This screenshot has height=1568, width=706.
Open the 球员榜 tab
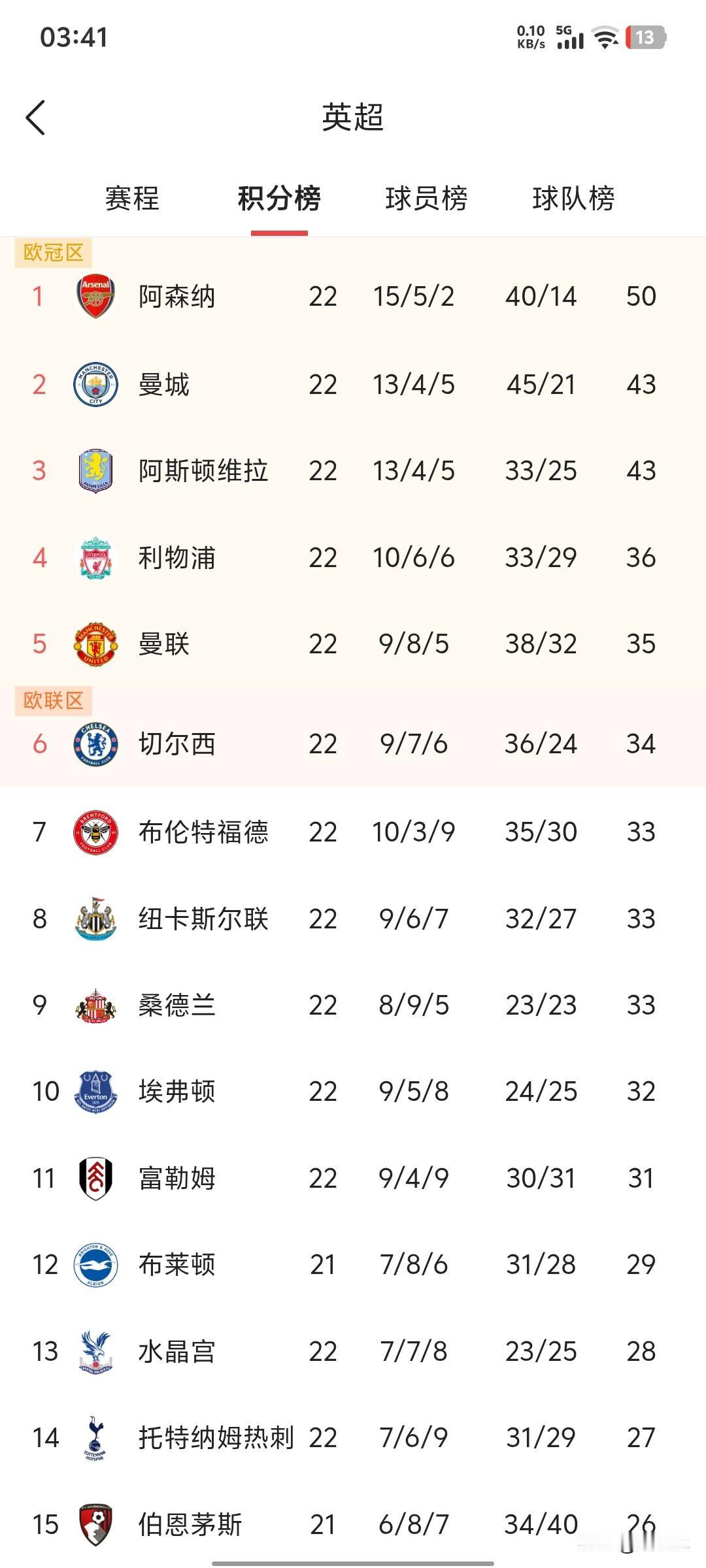pos(426,199)
